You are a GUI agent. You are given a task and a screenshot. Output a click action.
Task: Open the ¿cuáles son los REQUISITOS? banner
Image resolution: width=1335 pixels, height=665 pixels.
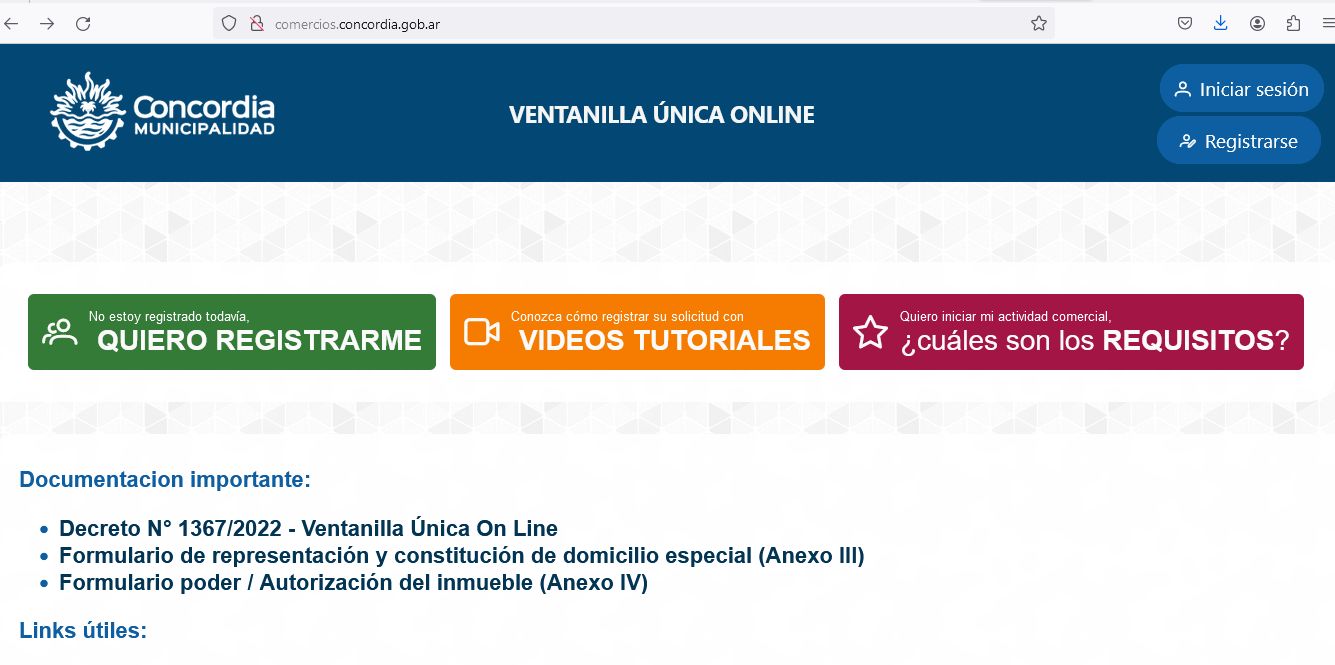point(1071,332)
